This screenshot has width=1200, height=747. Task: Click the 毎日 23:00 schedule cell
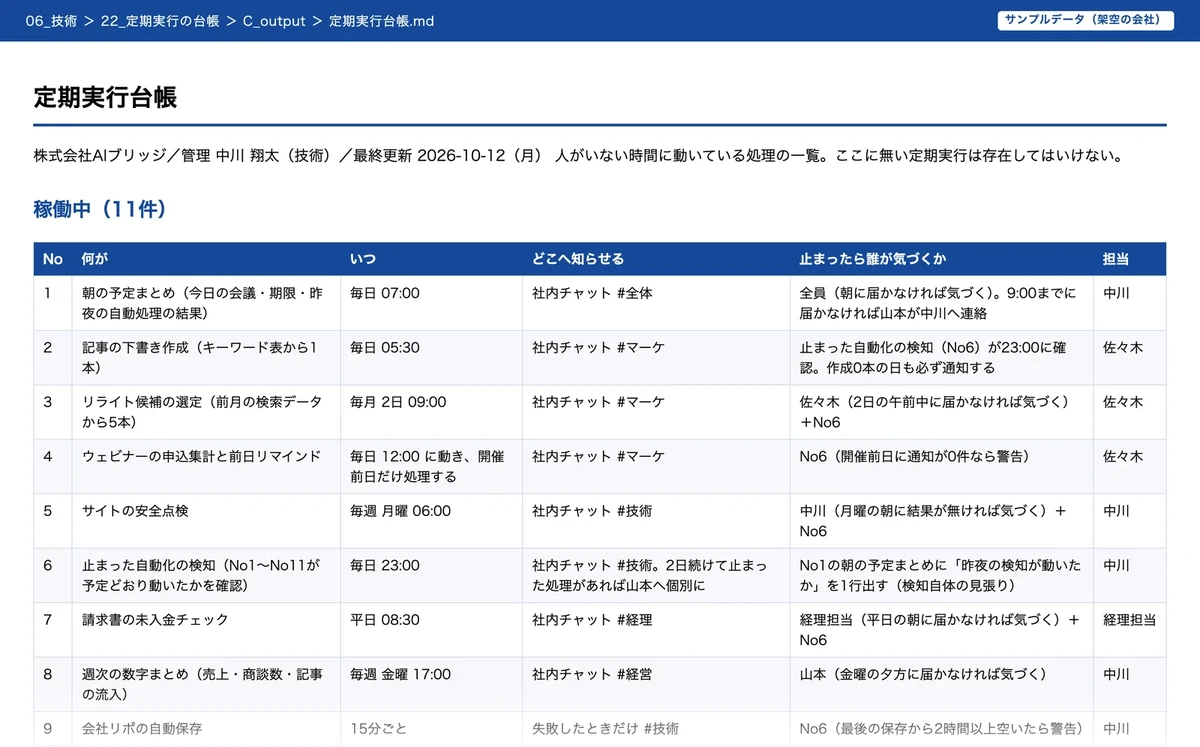pyautogui.click(x=431, y=575)
